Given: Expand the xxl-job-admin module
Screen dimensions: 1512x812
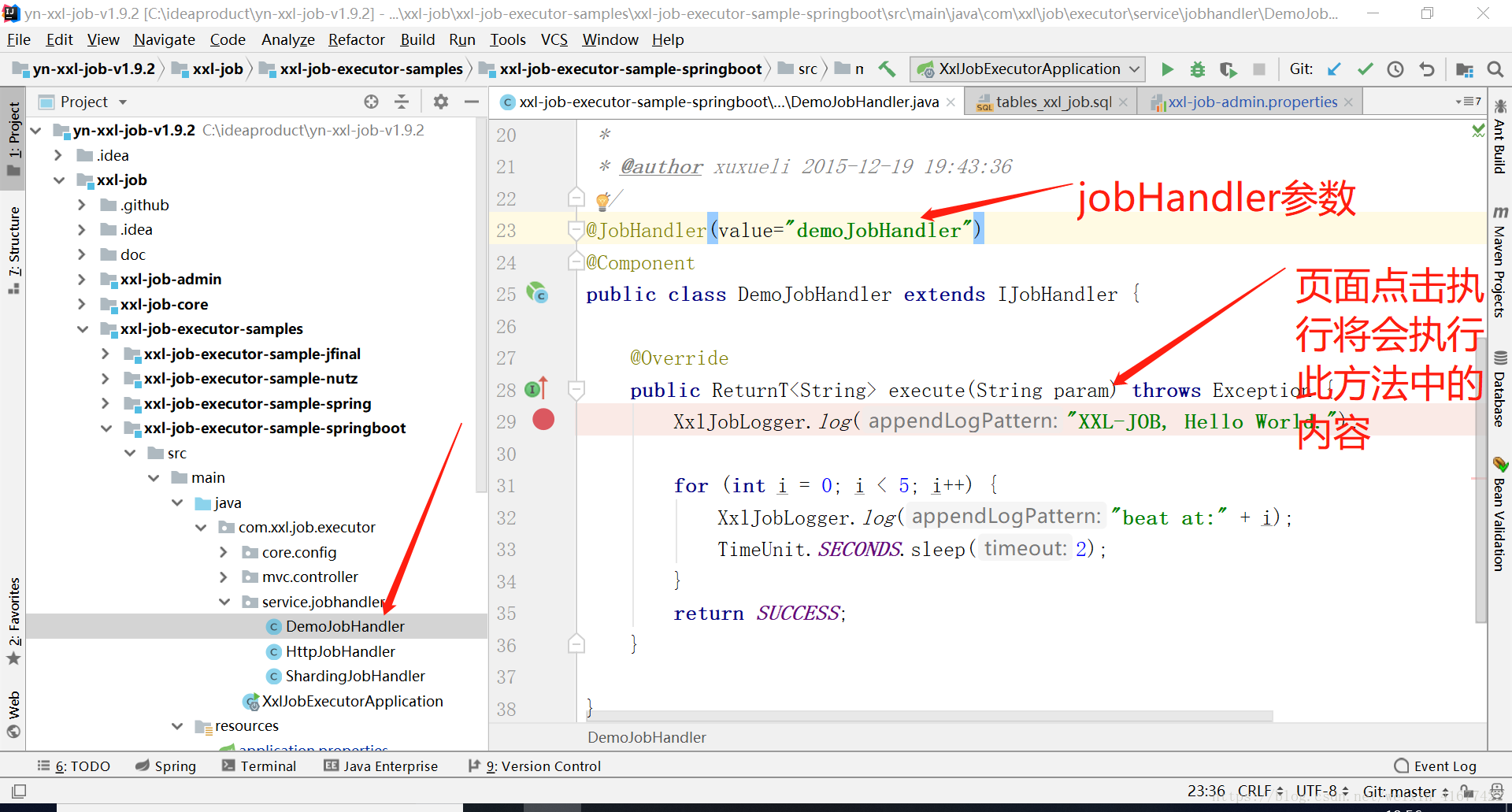Looking at the screenshot, I should pos(82,280).
